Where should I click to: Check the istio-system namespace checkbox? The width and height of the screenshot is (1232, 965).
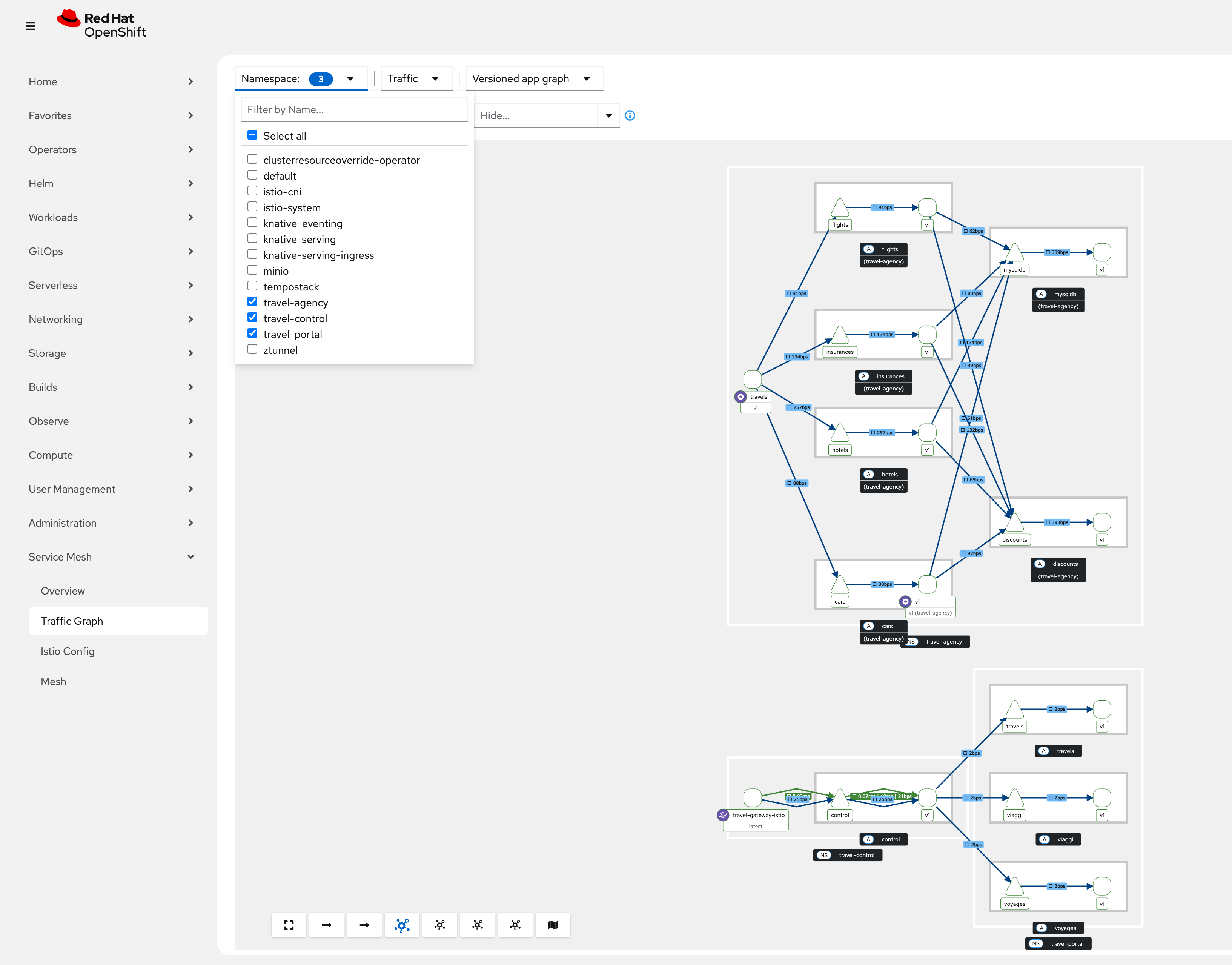(252, 207)
